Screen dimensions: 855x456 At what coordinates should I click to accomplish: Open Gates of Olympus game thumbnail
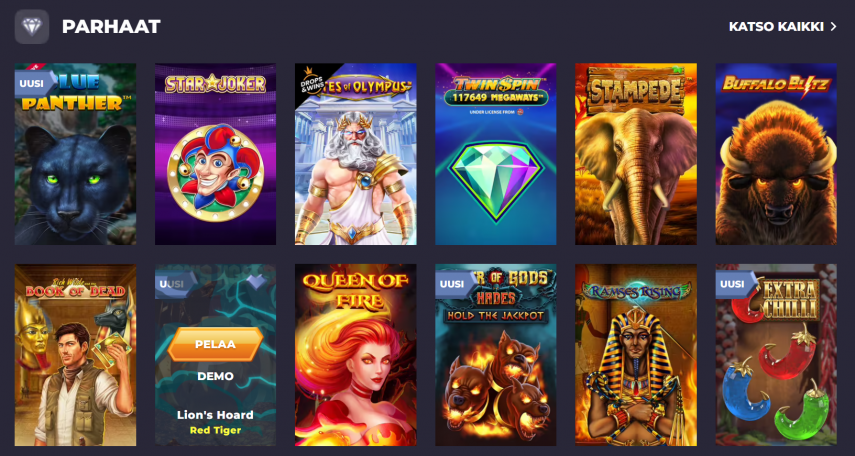tap(356, 154)
